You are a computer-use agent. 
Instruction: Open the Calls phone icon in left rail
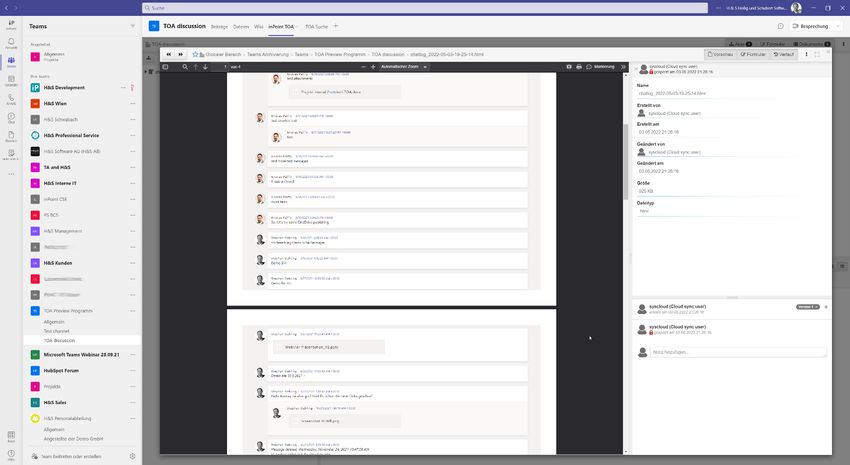[11, 99]
